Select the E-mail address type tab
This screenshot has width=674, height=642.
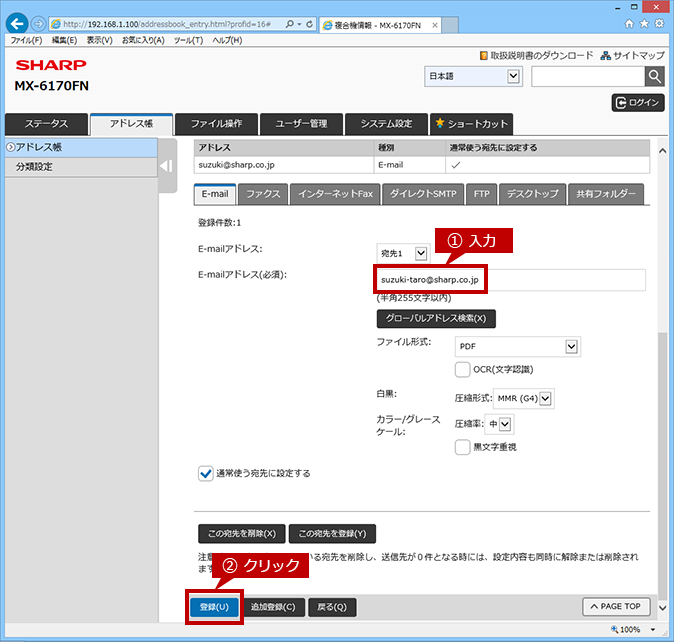[215, 194]
